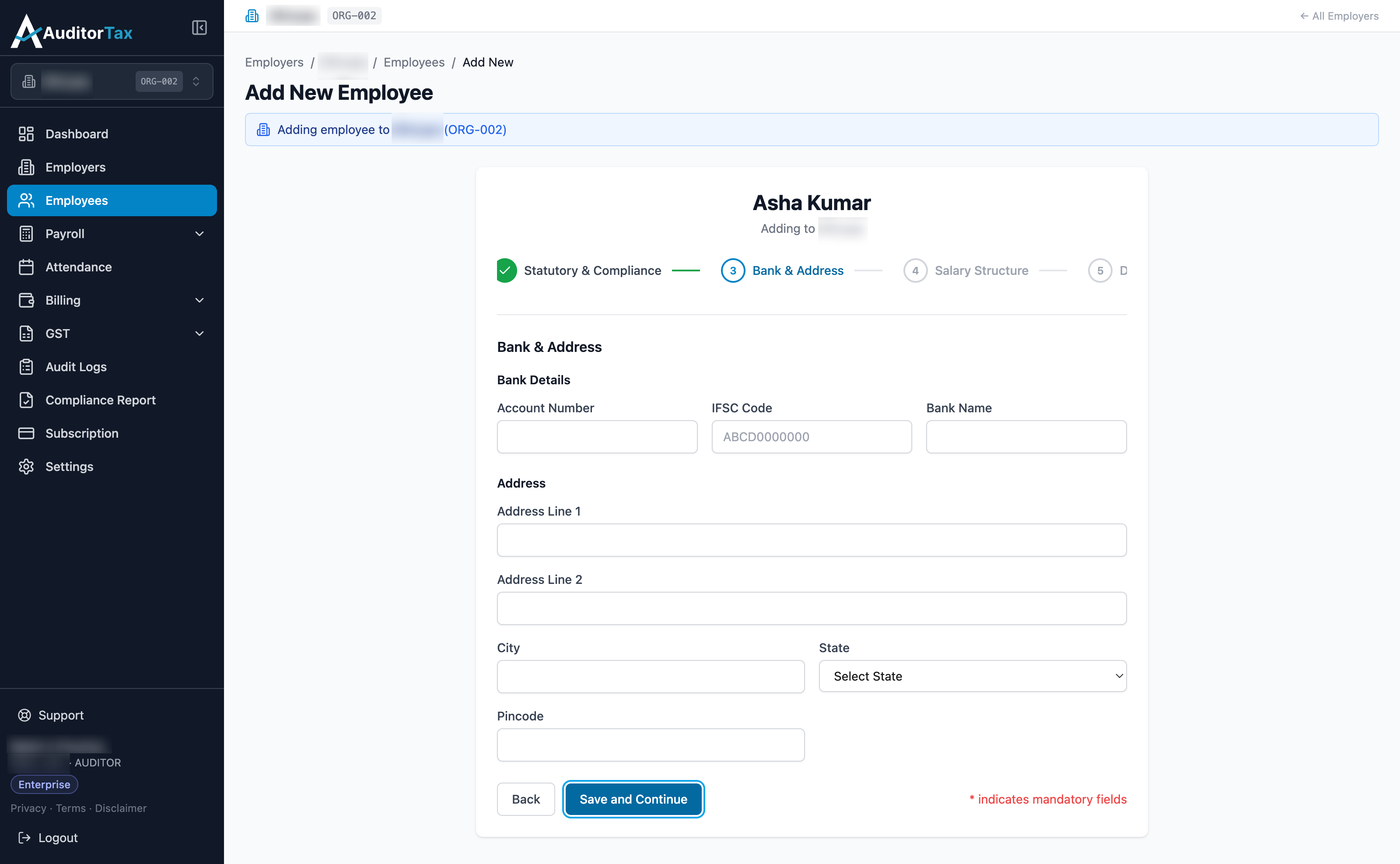Open Dashboard in sidebar
The width and height of the screenshot is (1400, 864).
(112, 134)
